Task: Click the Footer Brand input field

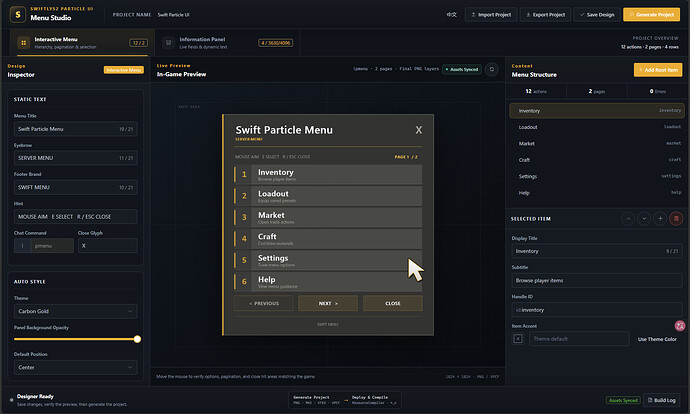Action: 75,187
